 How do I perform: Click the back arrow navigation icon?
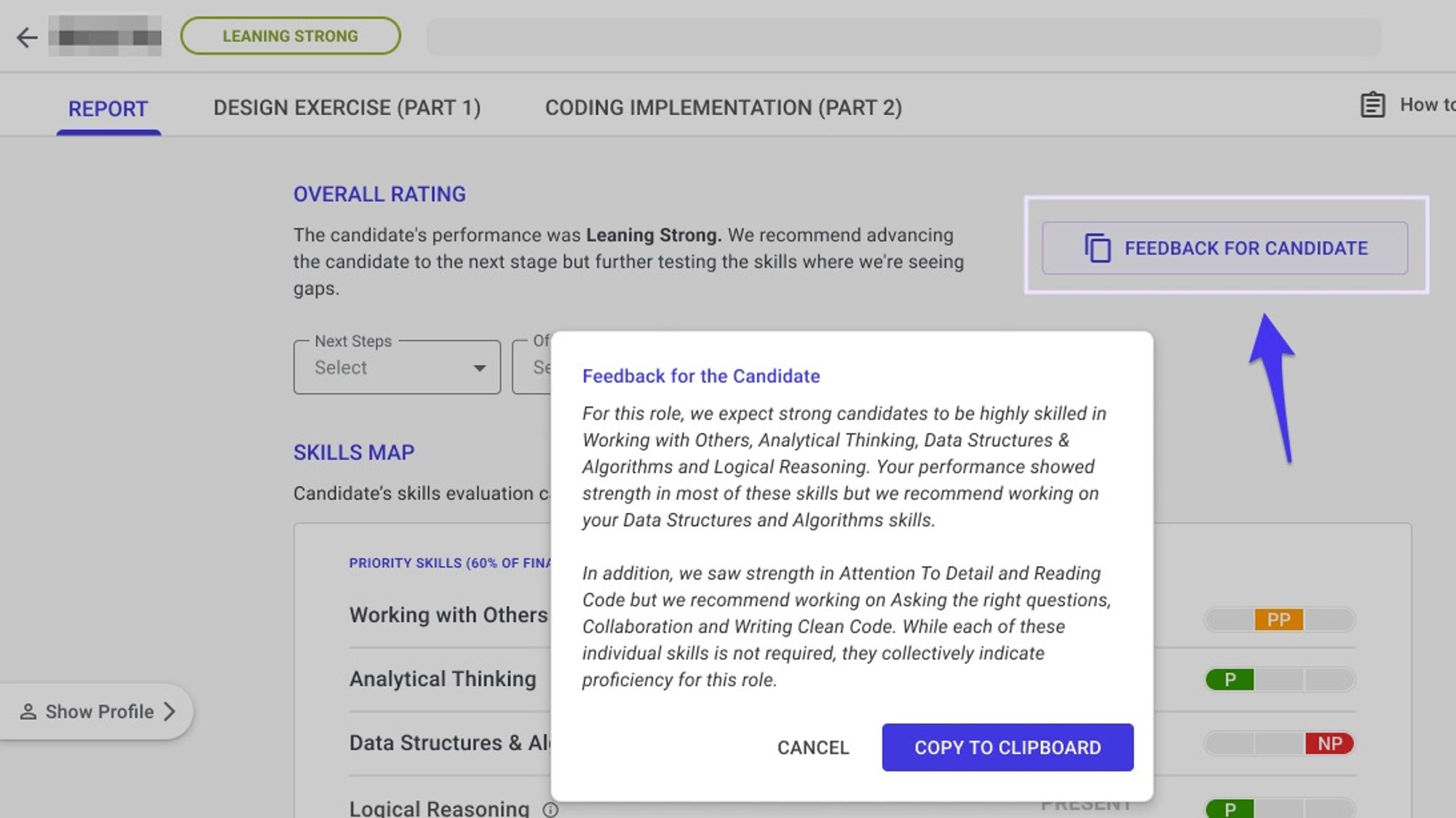[27, 36]
